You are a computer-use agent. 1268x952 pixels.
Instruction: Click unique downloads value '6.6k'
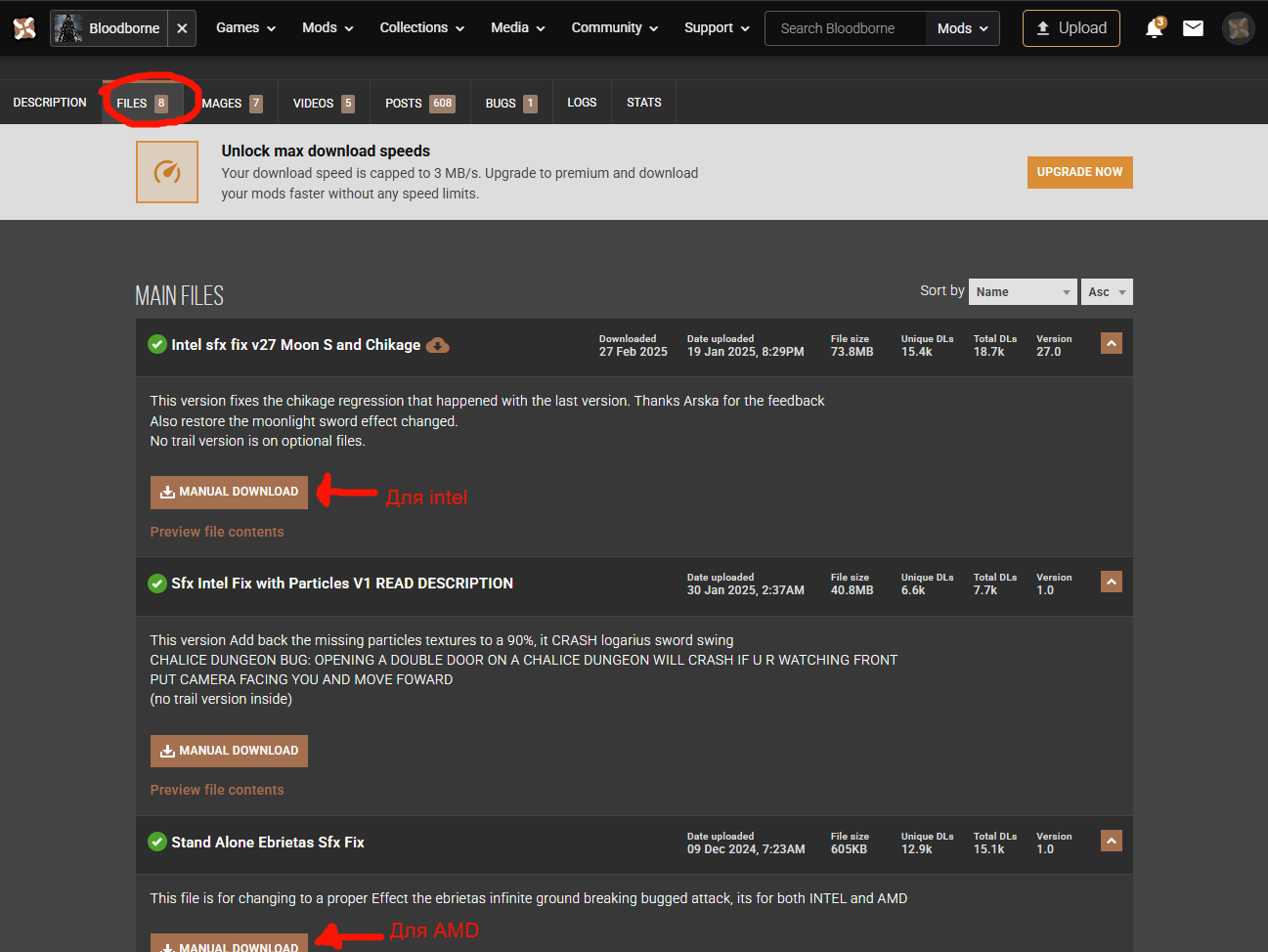pyautogui.click(x=913, y=590)
